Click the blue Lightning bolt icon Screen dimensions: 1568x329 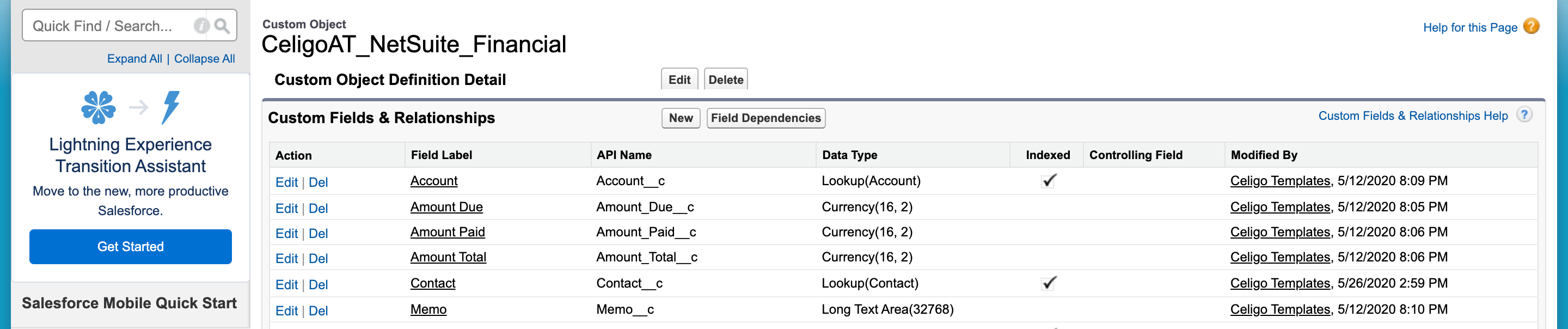pos(171,107)
